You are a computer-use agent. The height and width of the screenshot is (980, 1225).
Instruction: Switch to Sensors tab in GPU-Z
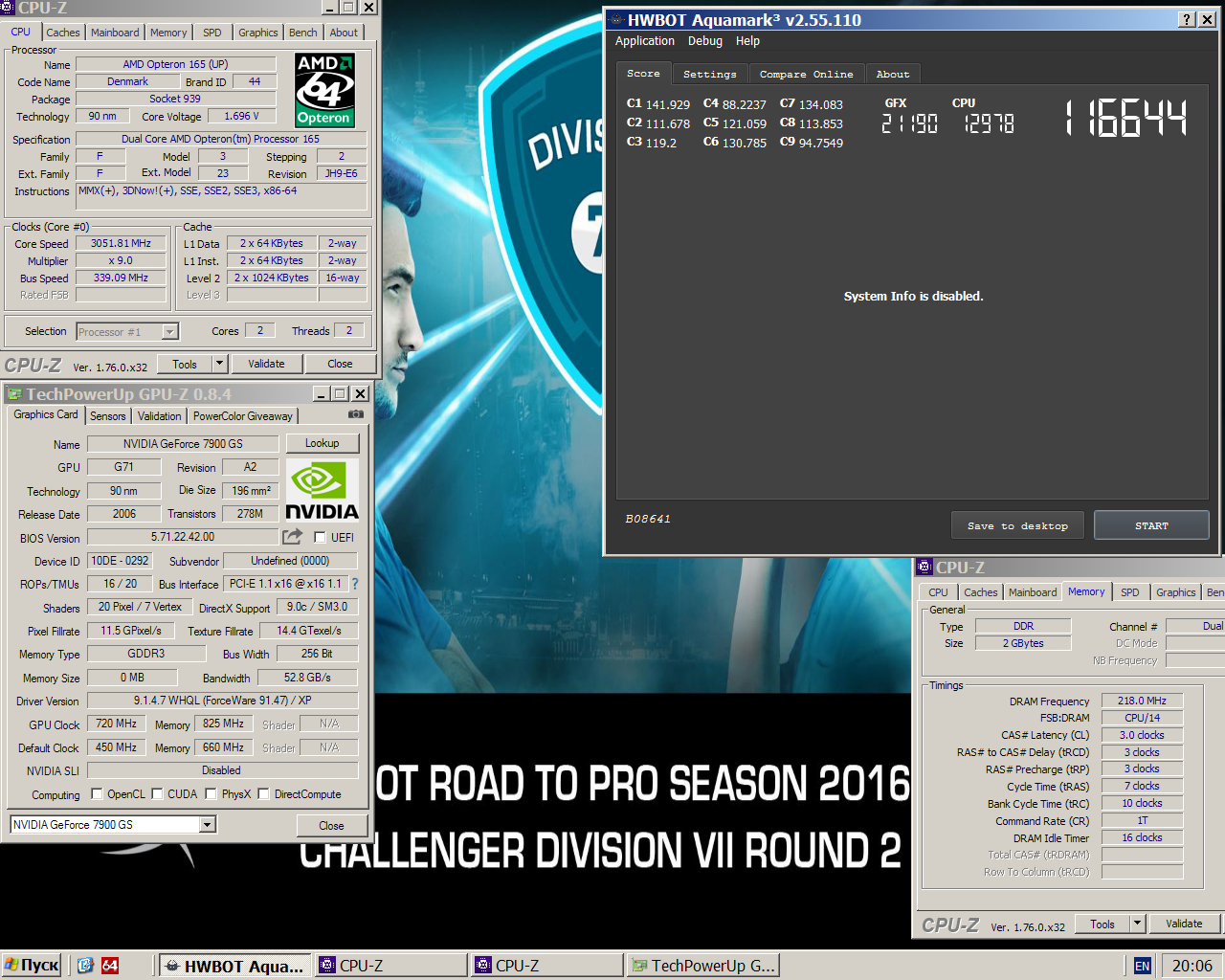click(x=108, y=416)
